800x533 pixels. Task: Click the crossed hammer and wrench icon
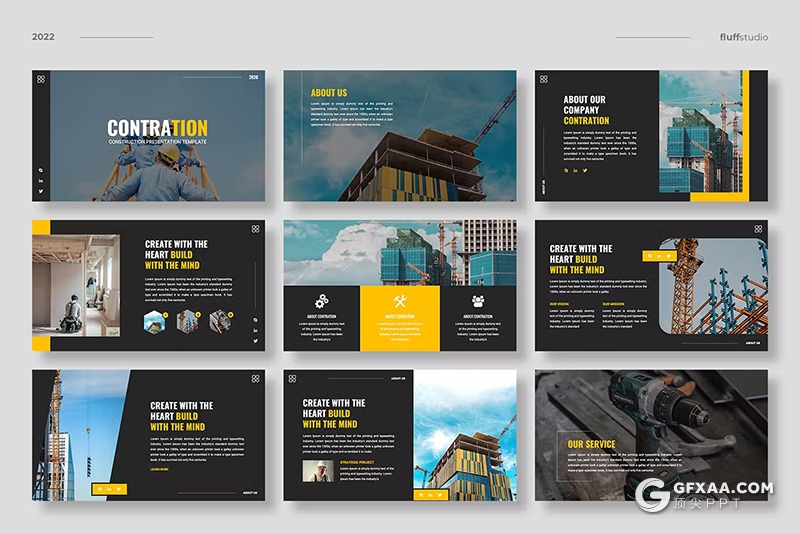click(400, 300)
